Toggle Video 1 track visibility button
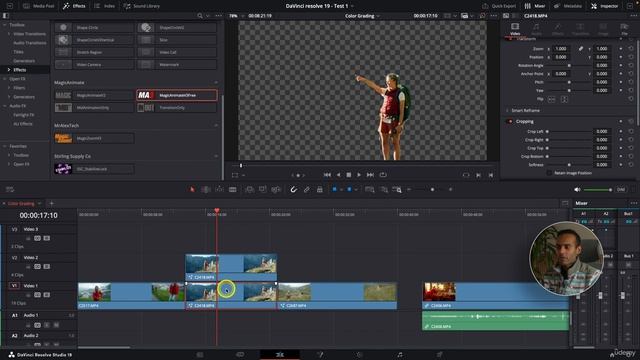640x360 pixels. 47,295
